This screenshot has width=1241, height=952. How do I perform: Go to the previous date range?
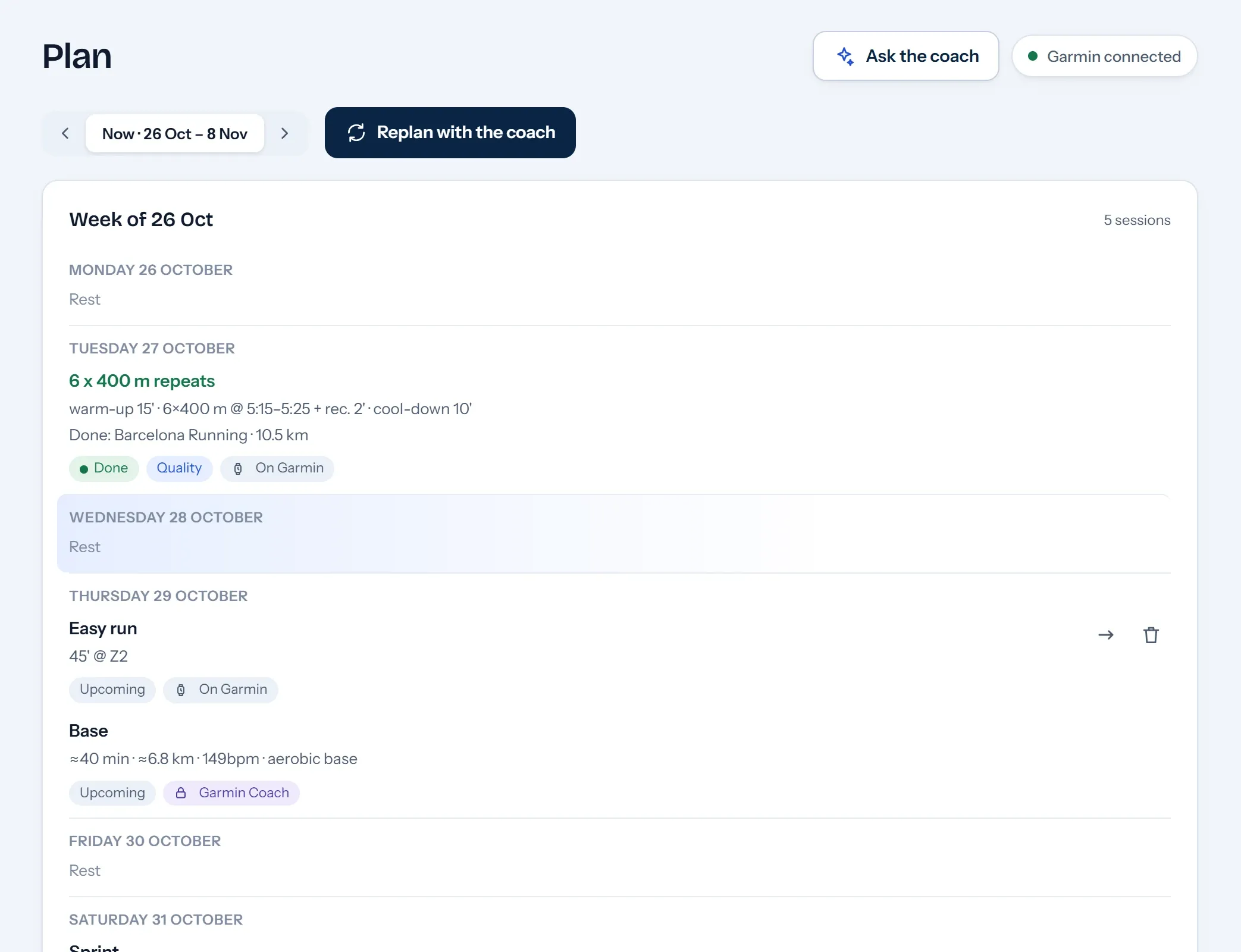[65, 133]
